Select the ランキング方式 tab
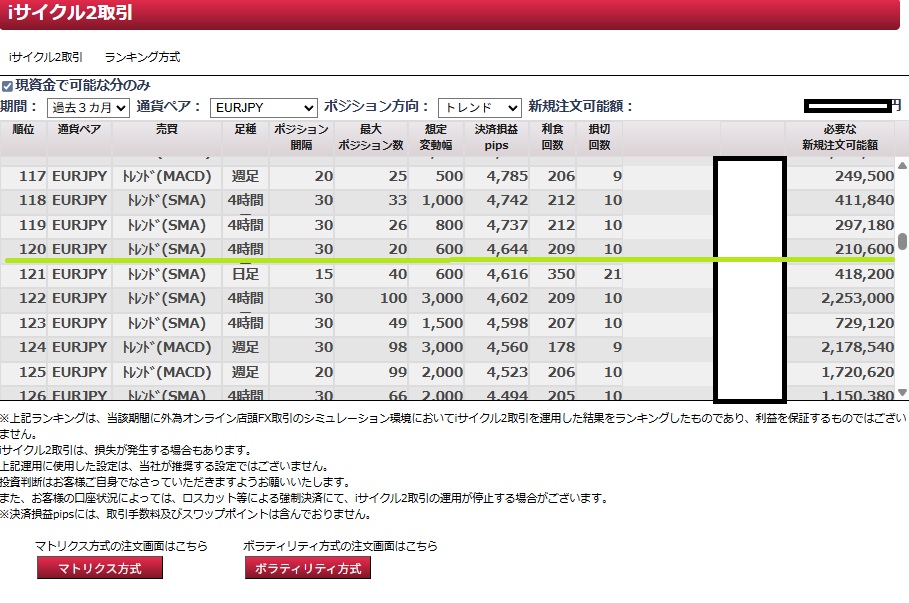Screen dimensions: 909x603 click(x=142, y=58)
